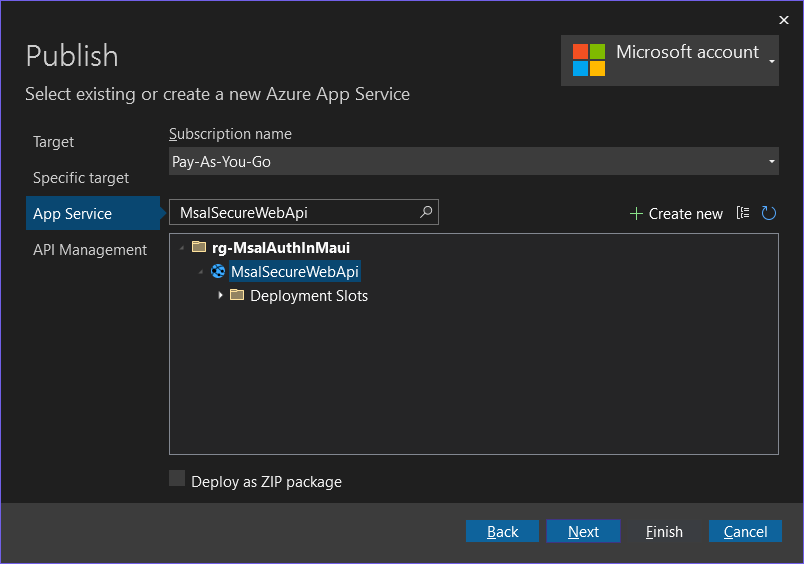Collapse the rg-MsalAuthInMaui resource group
Screen dimensions: 804x564
click(x=182, y=248)
